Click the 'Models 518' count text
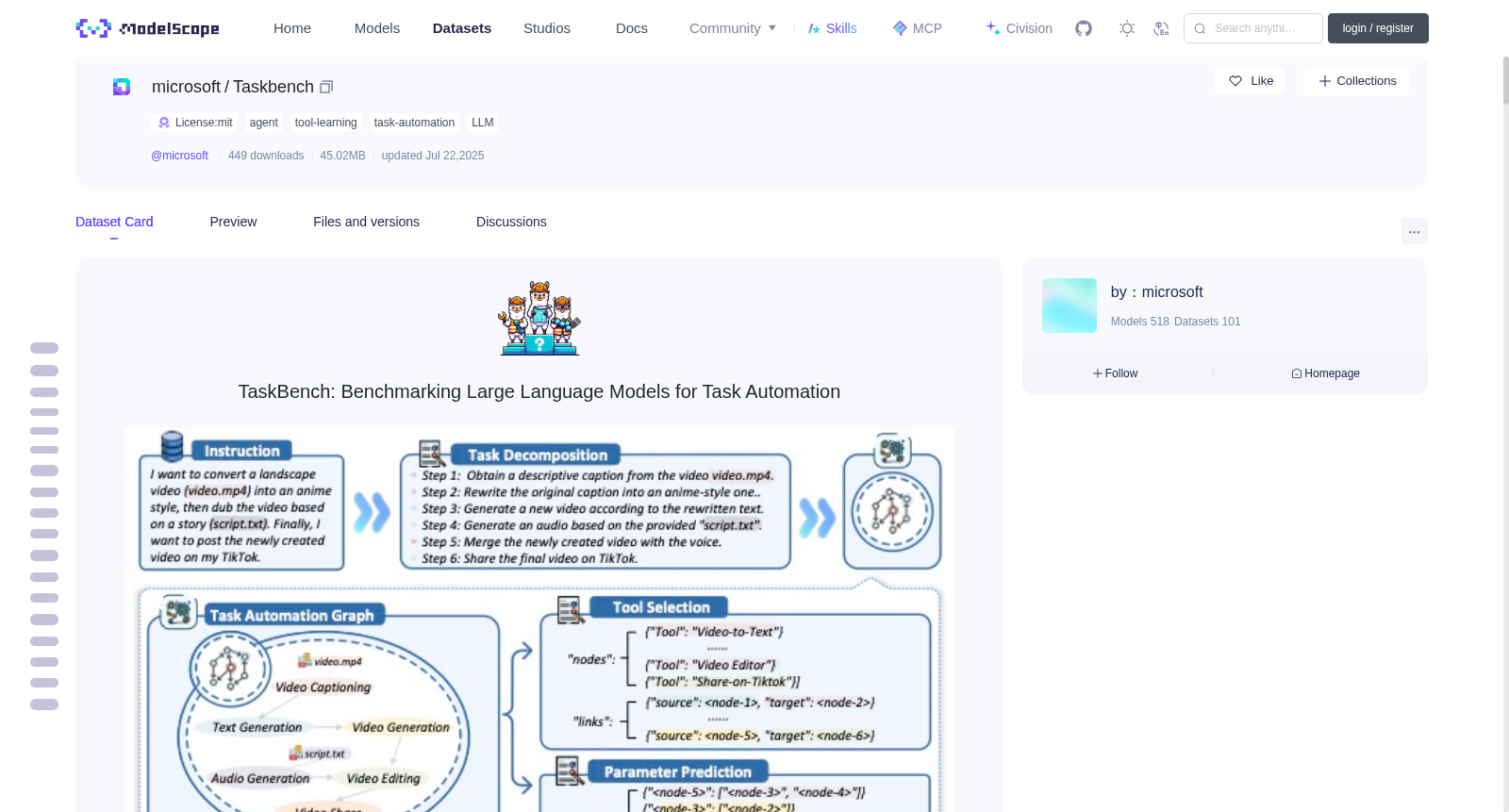1509x812 pixels. coord(1140,322)
